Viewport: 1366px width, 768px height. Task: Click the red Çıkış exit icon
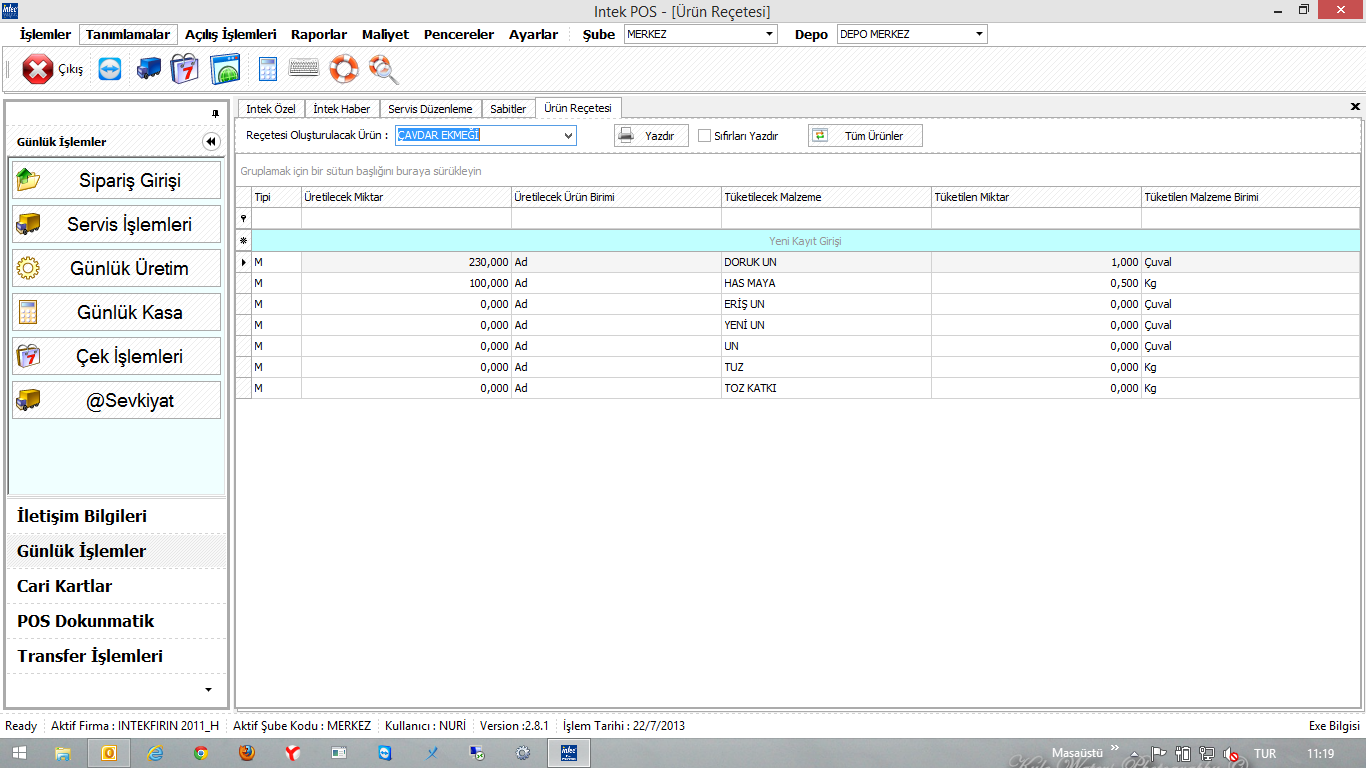pyautogui.click(x=38, y=70)
